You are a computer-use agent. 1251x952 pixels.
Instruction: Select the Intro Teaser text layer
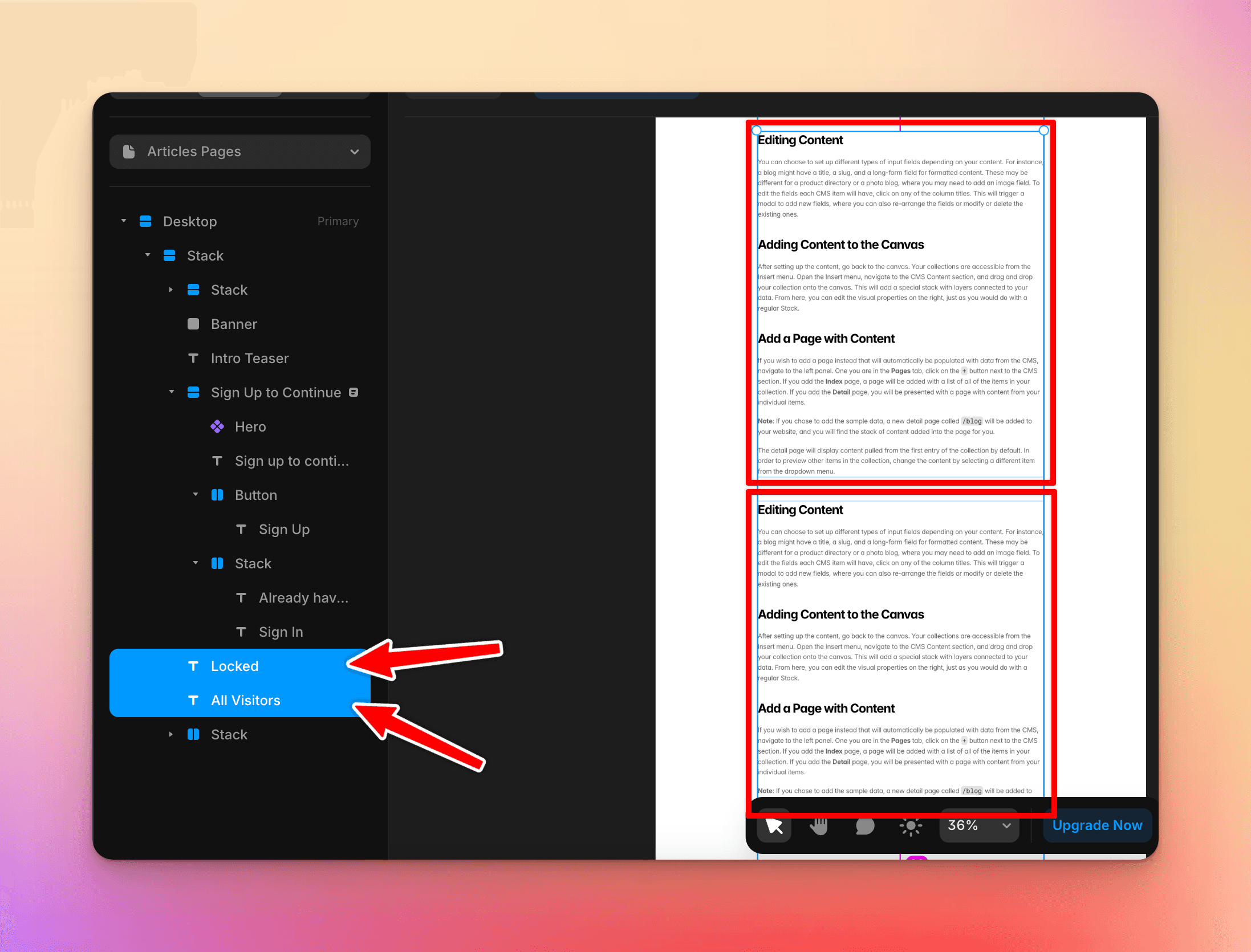[x=250, y=358]
